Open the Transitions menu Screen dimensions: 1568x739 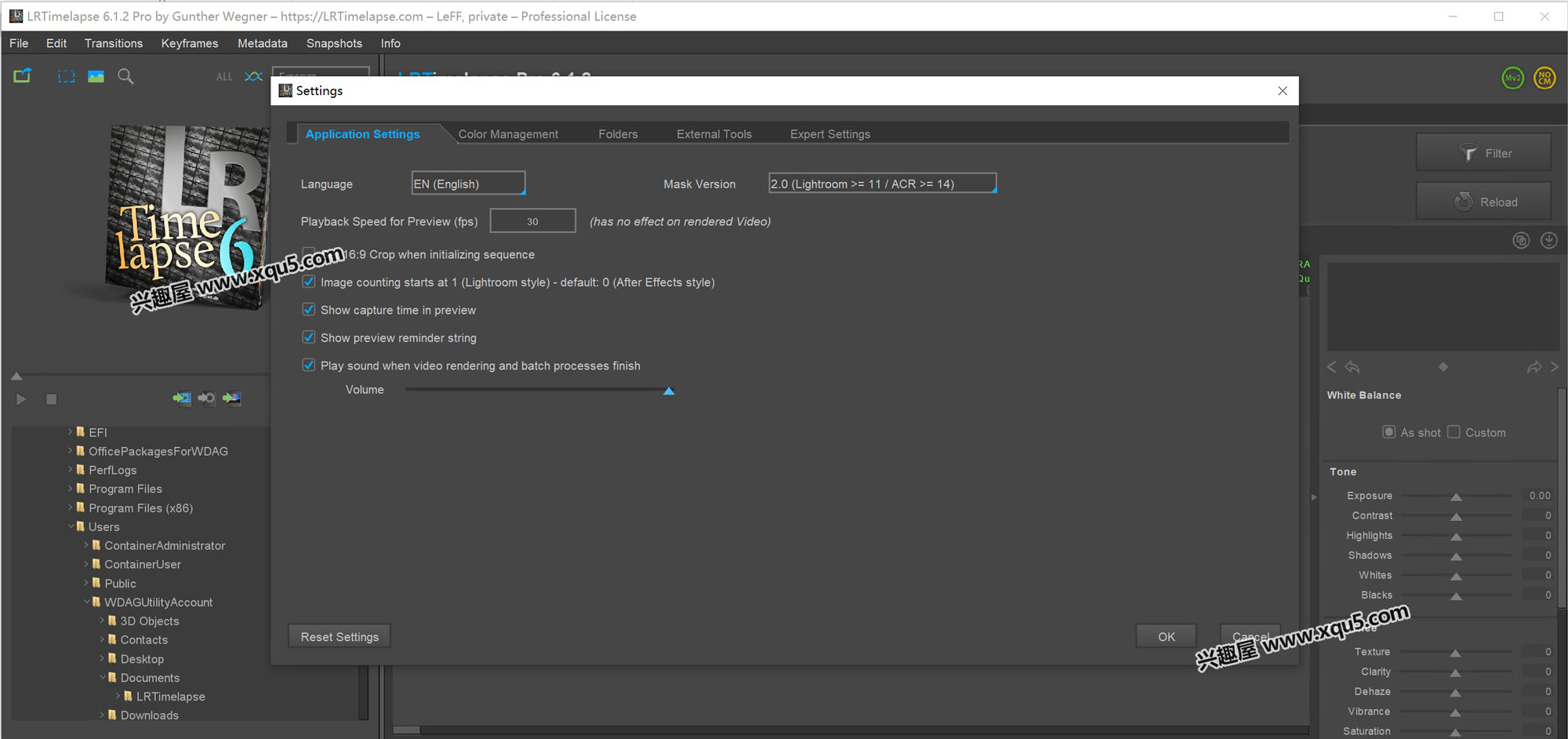(x=114, y=43)
